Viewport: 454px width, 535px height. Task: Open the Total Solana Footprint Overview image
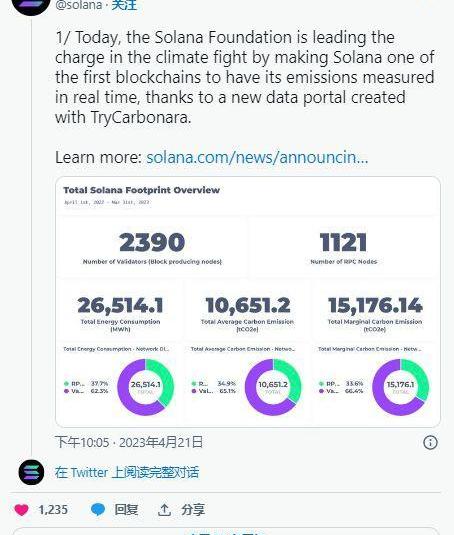pyautogui.click(x=248, y=302)
